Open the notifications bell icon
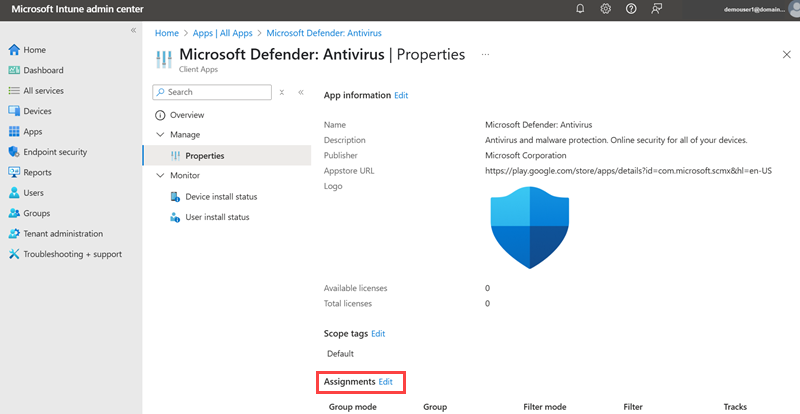 click(x=580, y=9)
